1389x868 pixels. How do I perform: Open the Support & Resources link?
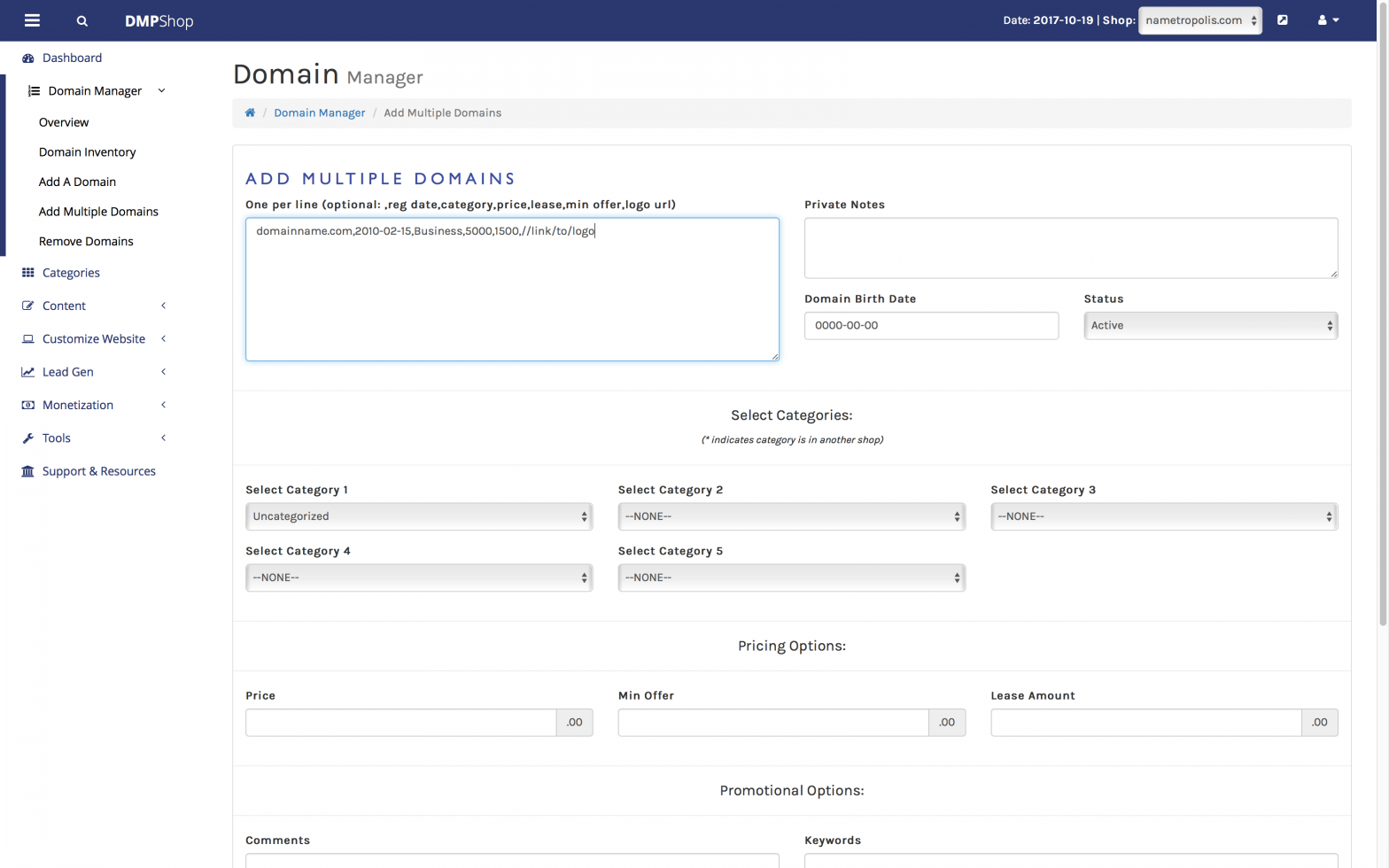(x=98, y=471)
